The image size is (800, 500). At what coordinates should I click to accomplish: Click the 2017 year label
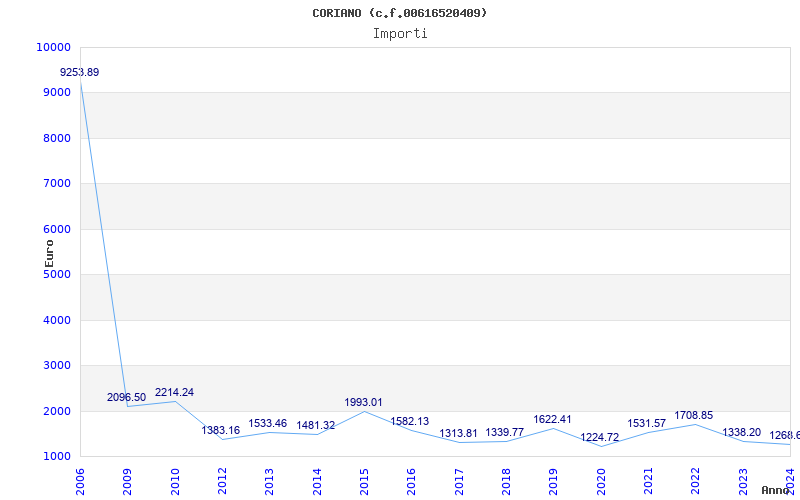[x=459, y=482]
